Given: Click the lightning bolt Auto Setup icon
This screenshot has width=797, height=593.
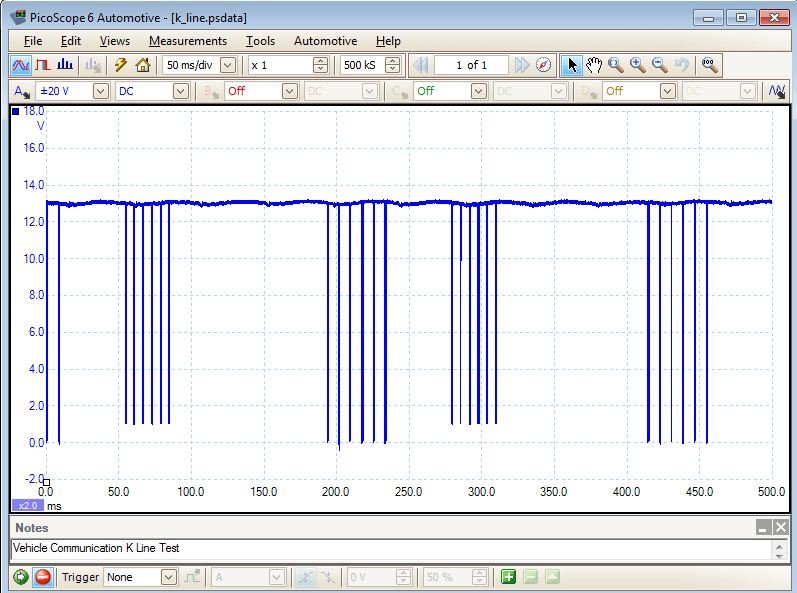Looking at the screenshot, I should coord(121,66).
